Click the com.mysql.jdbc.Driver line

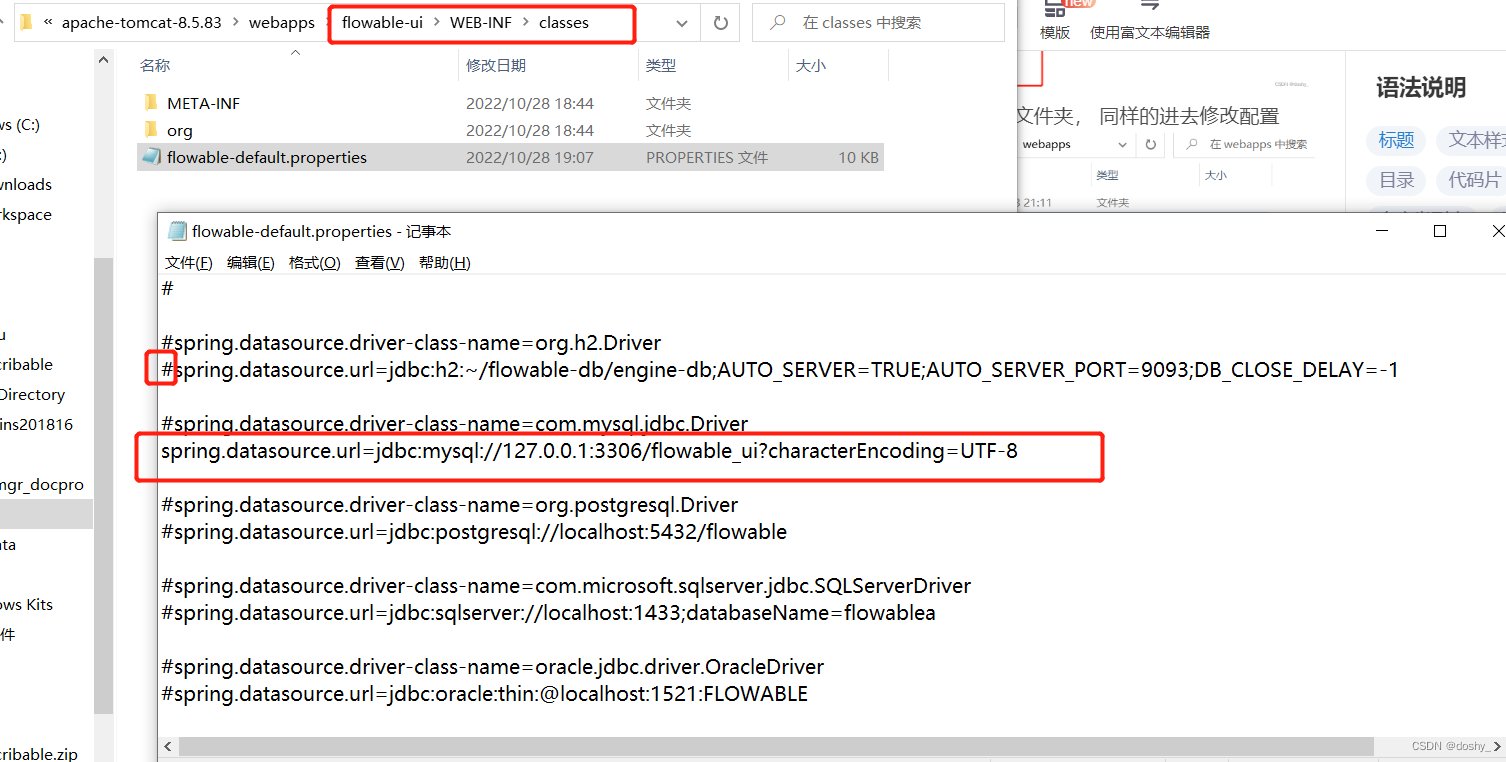[x=454, y=424]
